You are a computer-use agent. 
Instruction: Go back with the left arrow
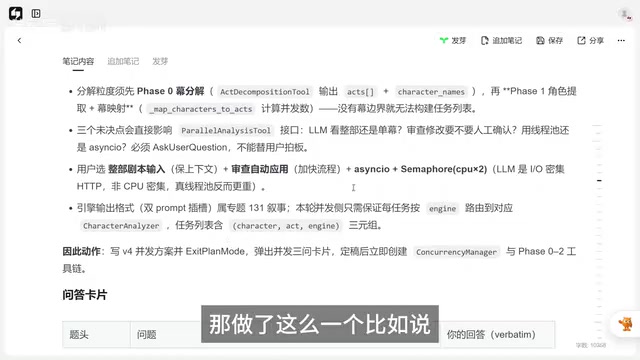point(19,40)
